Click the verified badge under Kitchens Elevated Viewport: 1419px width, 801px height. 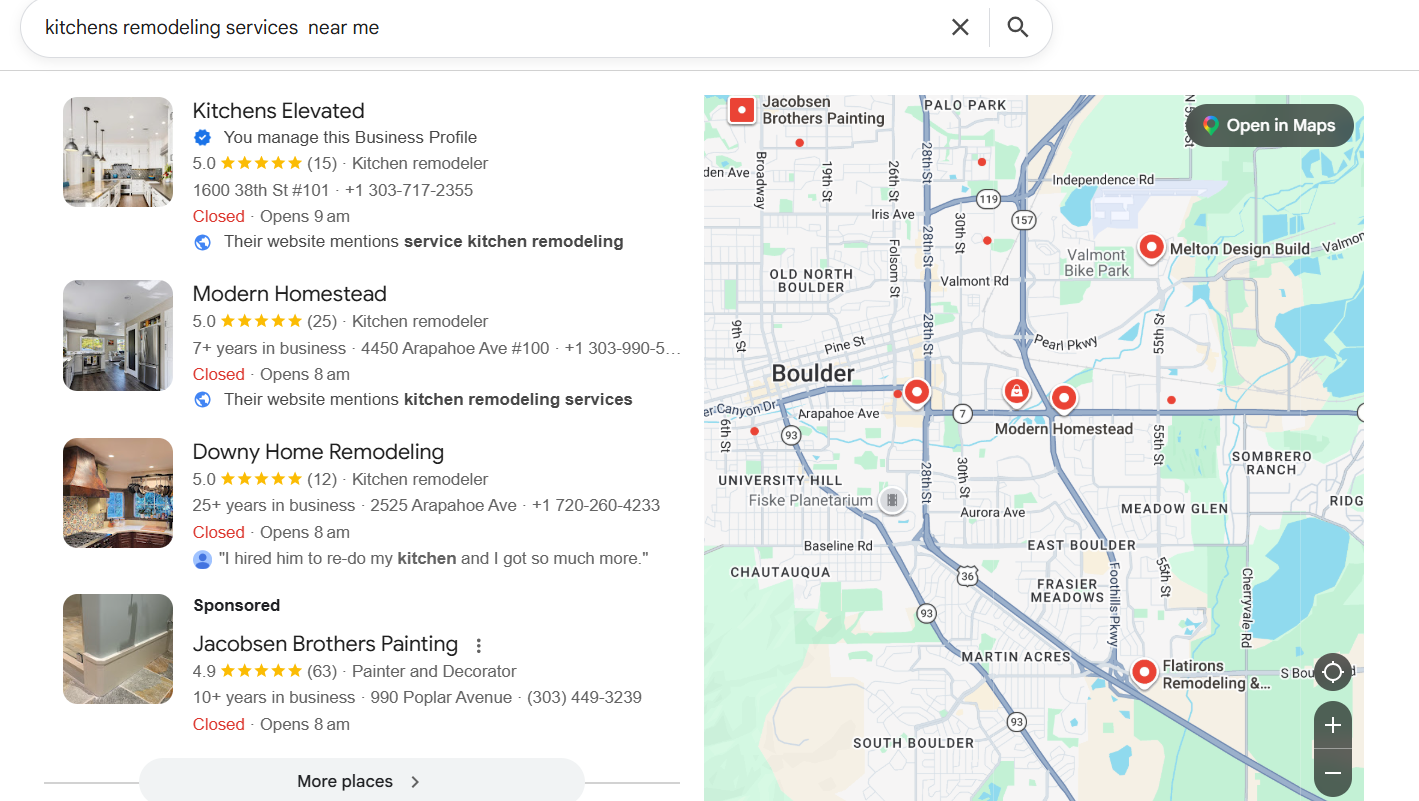(x=202, y=137)
